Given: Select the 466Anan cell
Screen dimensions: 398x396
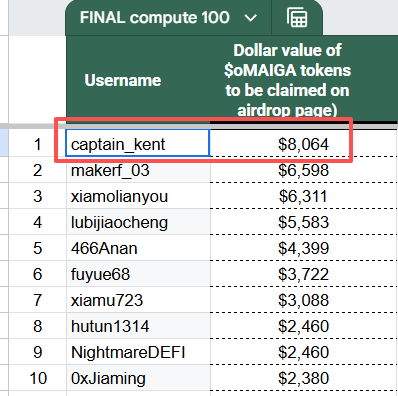Looking at the screenshot, I should [138, 247].
